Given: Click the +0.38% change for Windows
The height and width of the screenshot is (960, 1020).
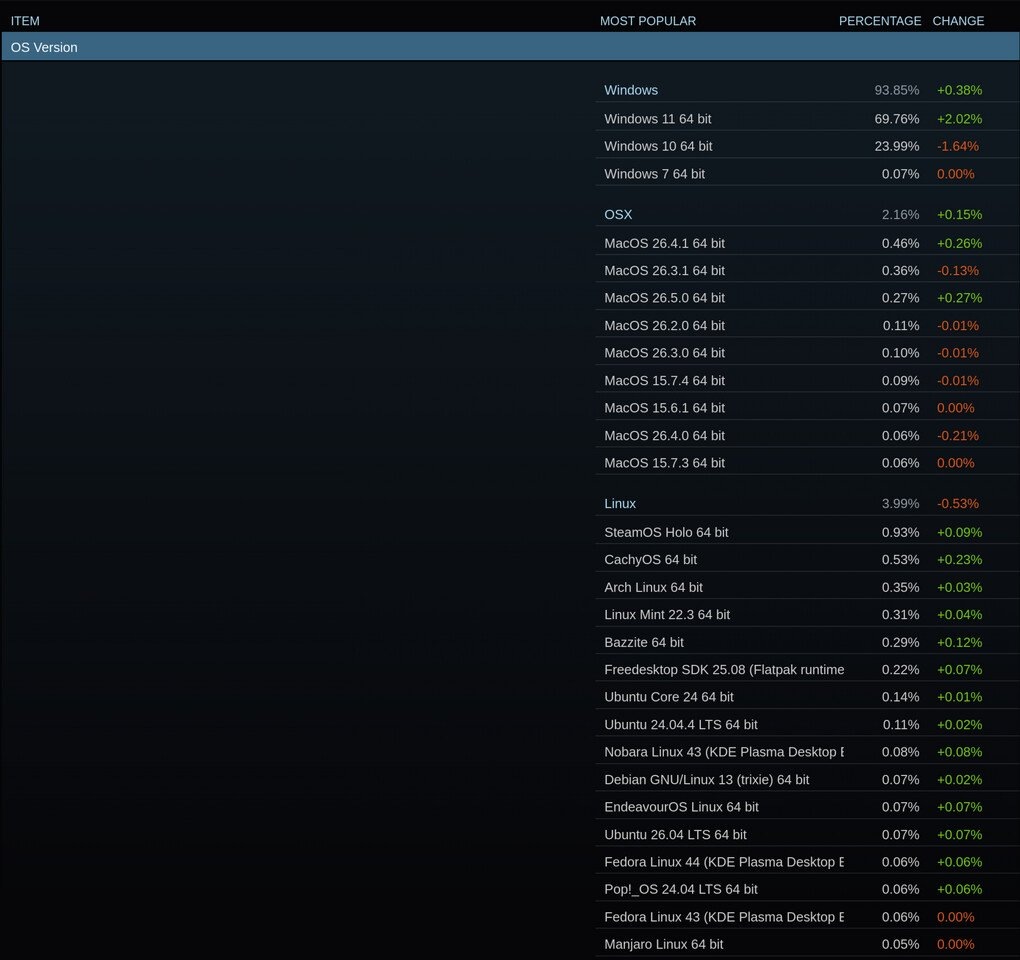Looking at the screenshot, I should (960, 90).
